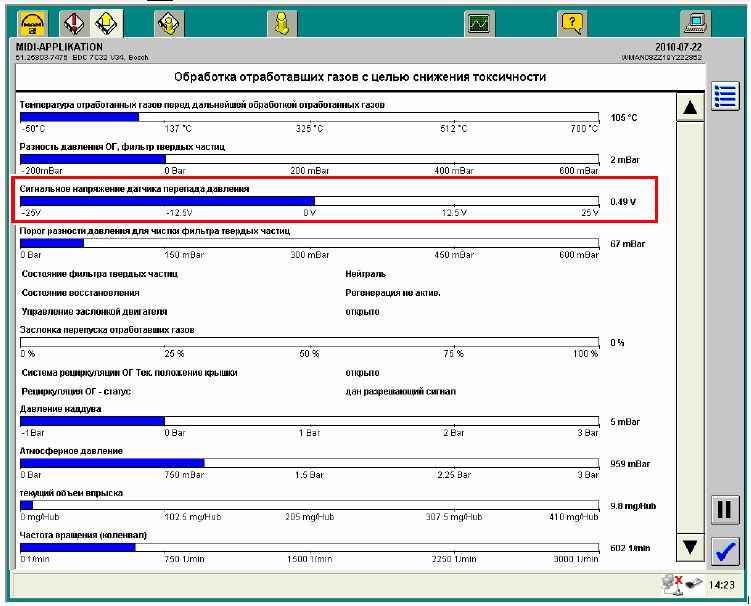The image size is (751, 606).
Task: Open help via the question mark icon
Action: click(x=572, y=22)
